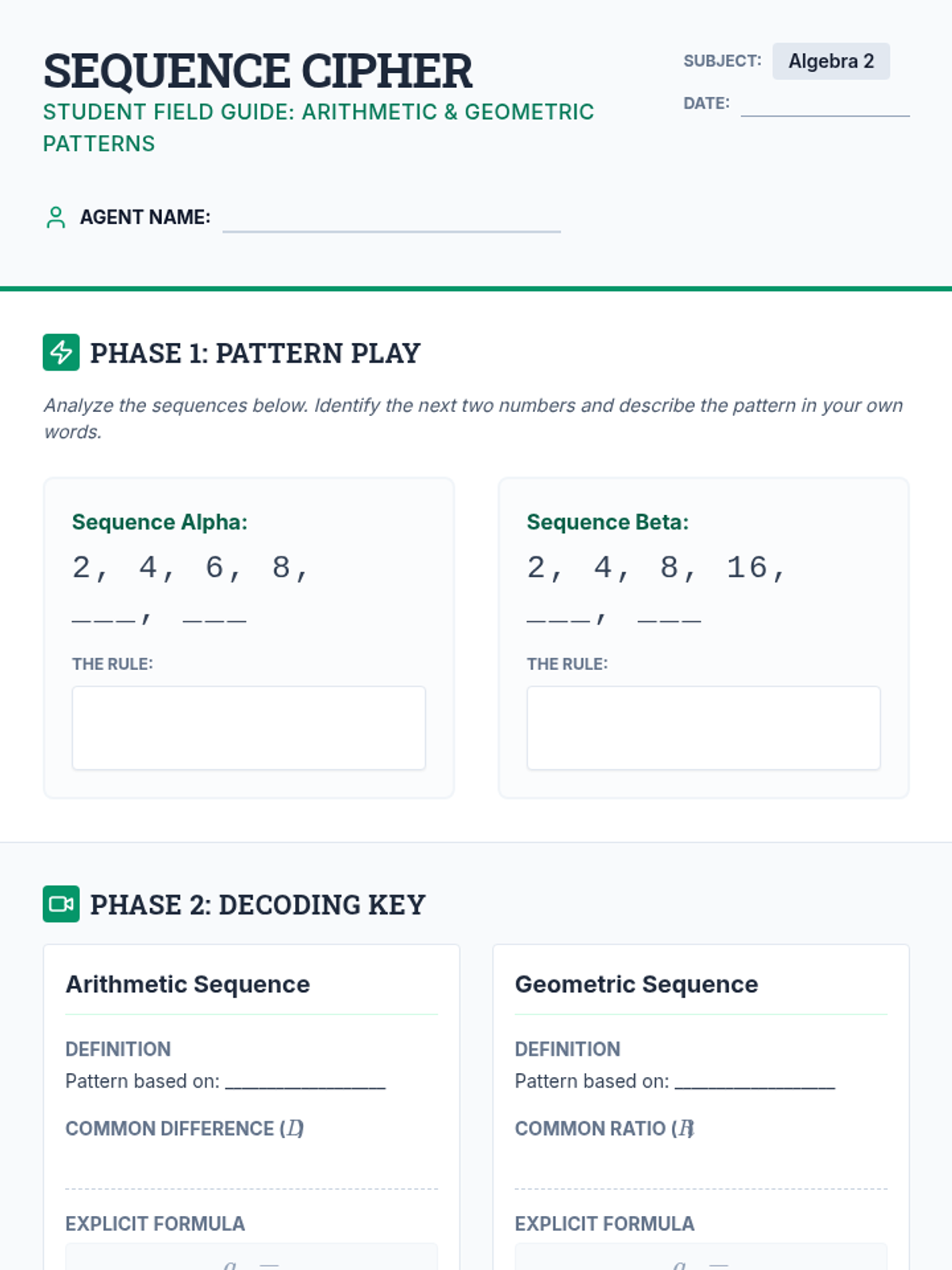Click the Algebra 2 subject badge
The width and height of the screenshot is (952, 1270).
coord(831,61)
